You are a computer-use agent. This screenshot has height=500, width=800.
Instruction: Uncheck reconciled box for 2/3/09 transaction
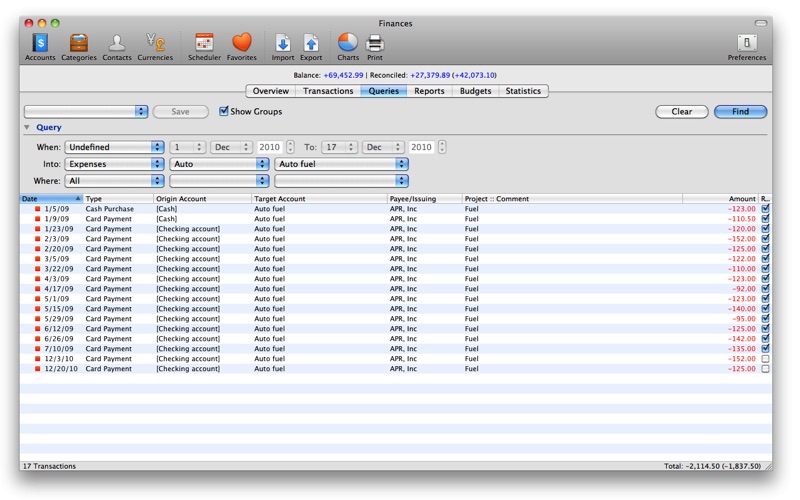click(765, 239)
